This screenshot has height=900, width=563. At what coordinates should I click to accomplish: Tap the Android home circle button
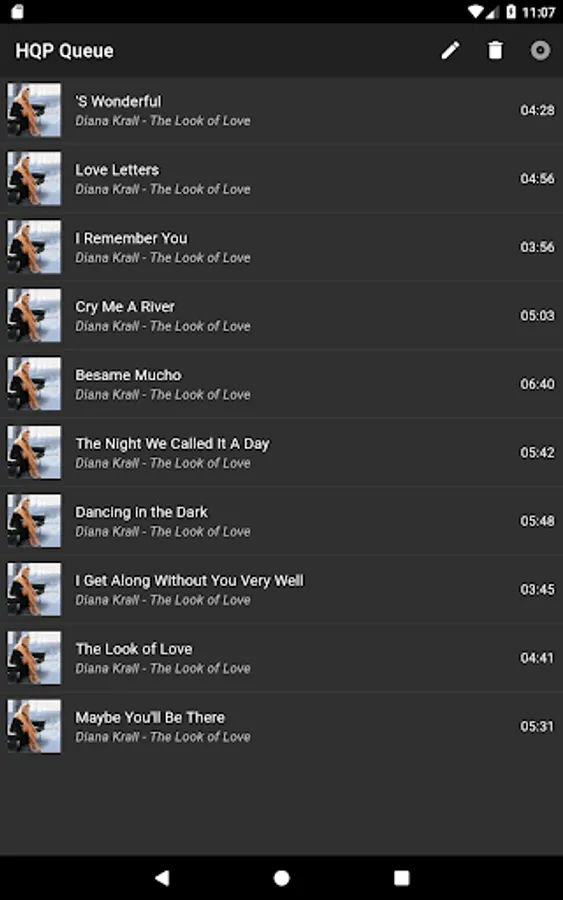[x=281, y=877]
